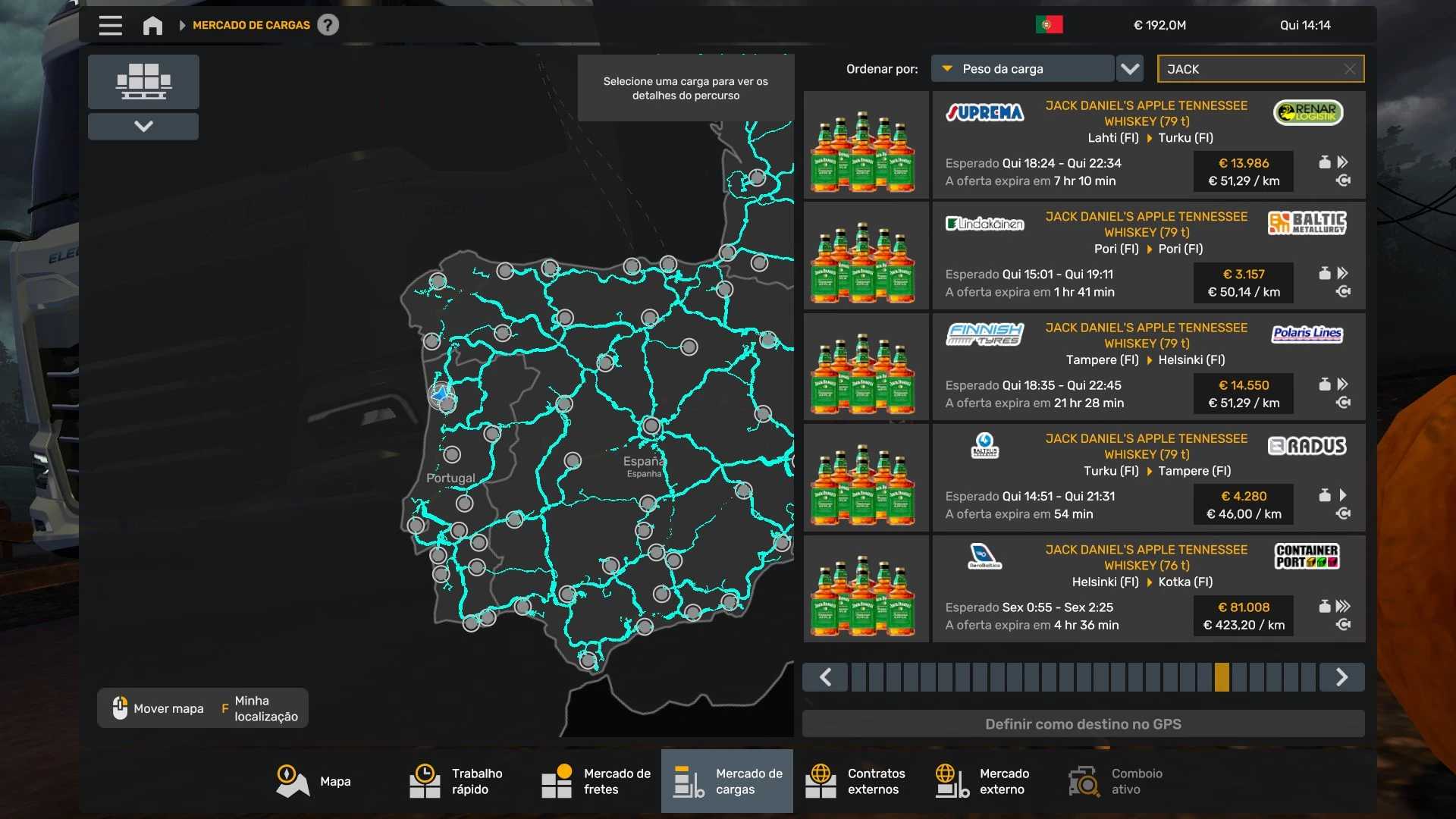Open Contratos externos tab

(855, 781)
